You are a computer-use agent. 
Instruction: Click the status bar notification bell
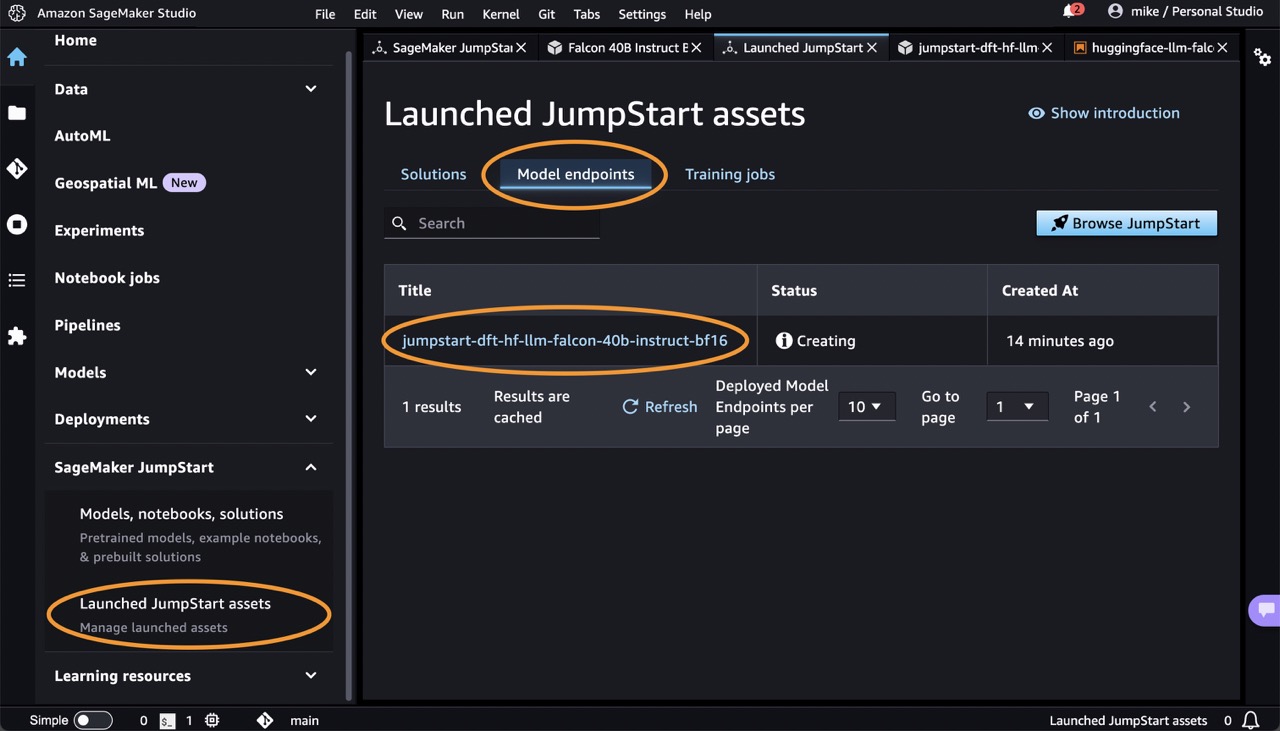coord(1250,720)
